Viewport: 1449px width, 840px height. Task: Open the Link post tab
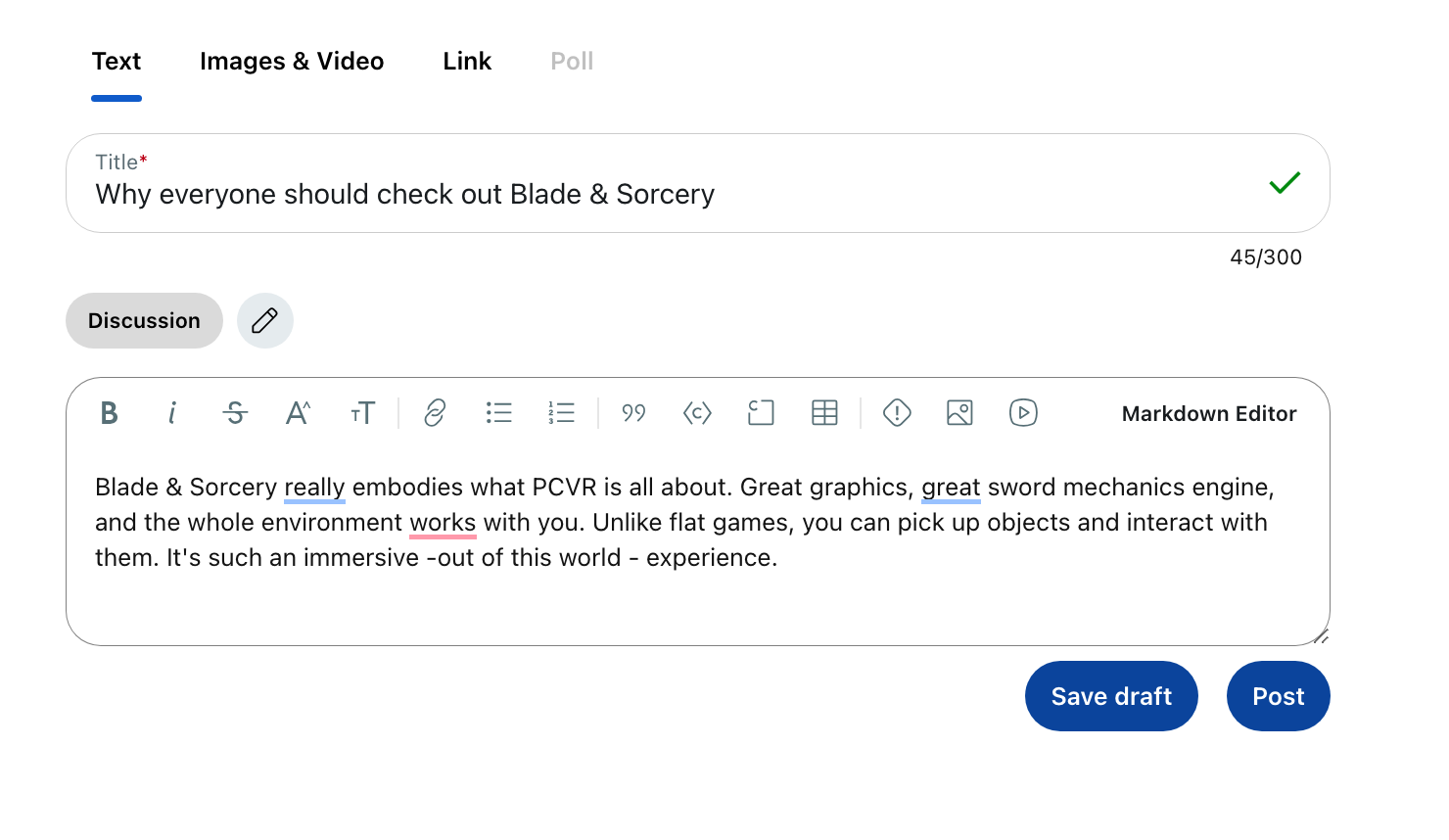467,62
